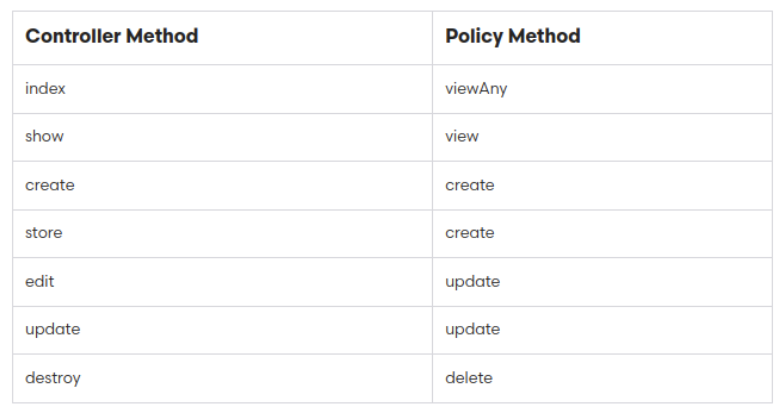Select the index controller method cell
Screen dimensions: 782x415
tap(222, 89)
